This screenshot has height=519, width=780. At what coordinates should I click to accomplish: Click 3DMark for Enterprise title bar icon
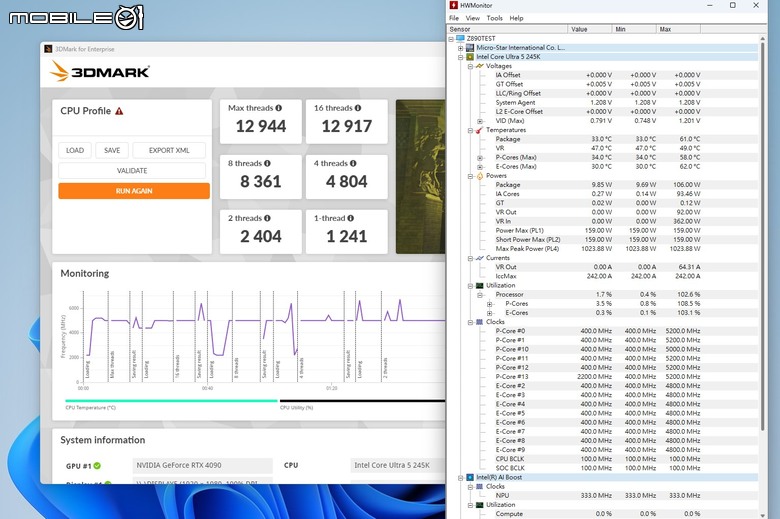click(x=48, y=49)
